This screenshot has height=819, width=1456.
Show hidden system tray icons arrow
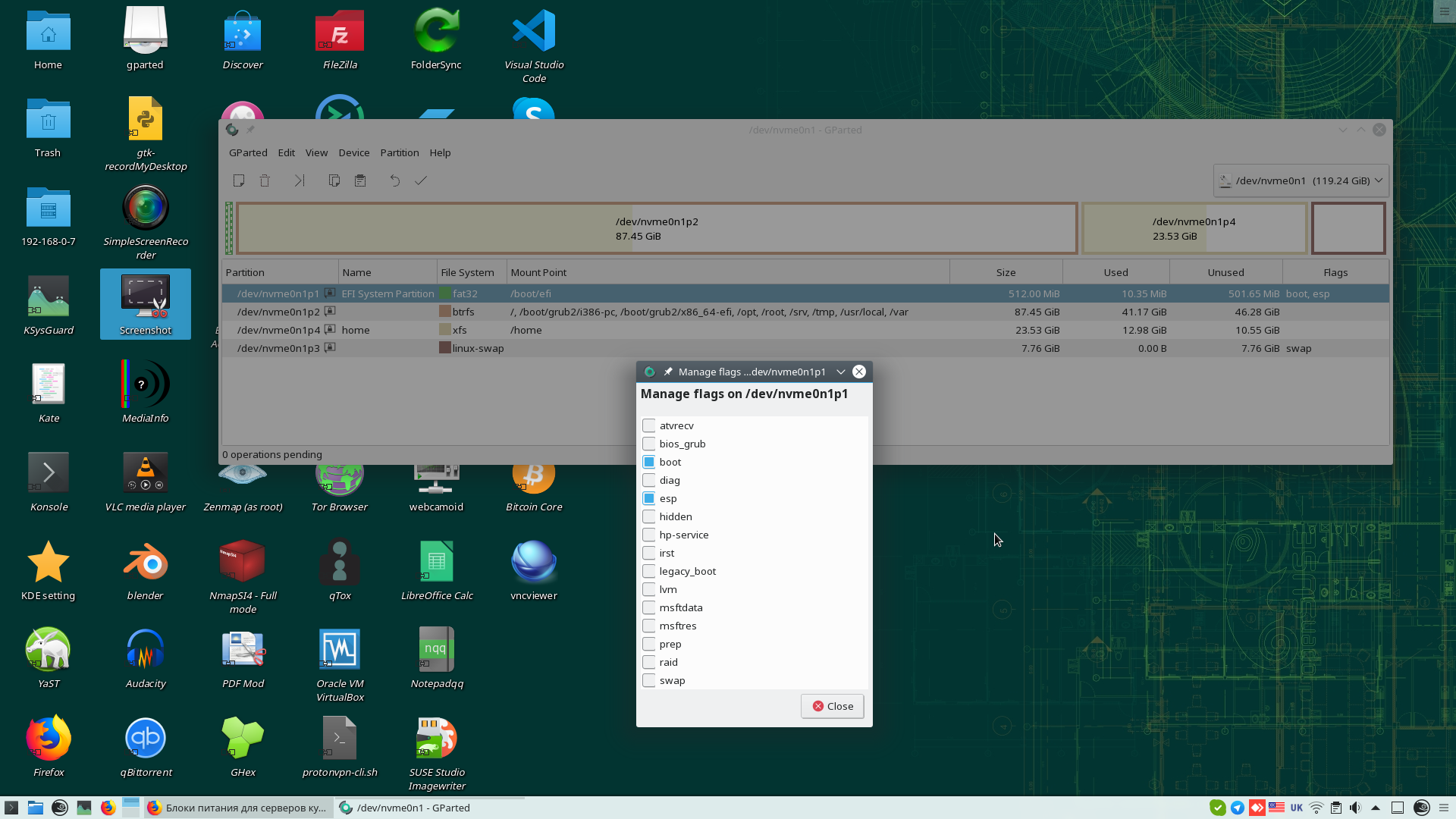1376,808
